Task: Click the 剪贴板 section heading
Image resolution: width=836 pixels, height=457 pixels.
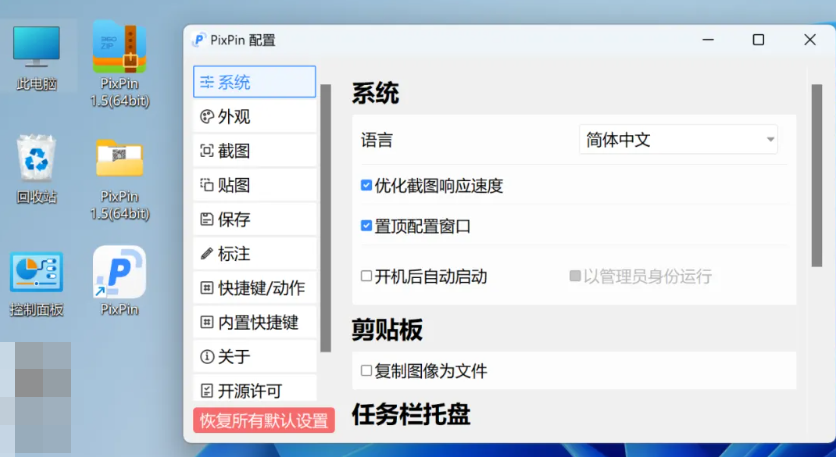Action: click(387, 330)
